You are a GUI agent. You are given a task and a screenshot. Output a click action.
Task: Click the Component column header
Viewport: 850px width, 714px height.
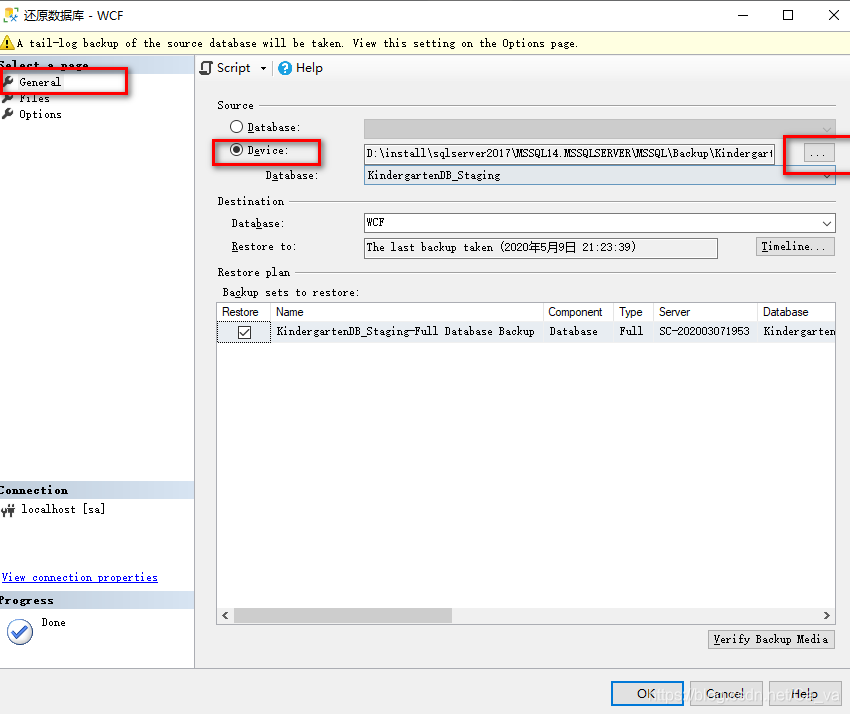coord(578,312)
